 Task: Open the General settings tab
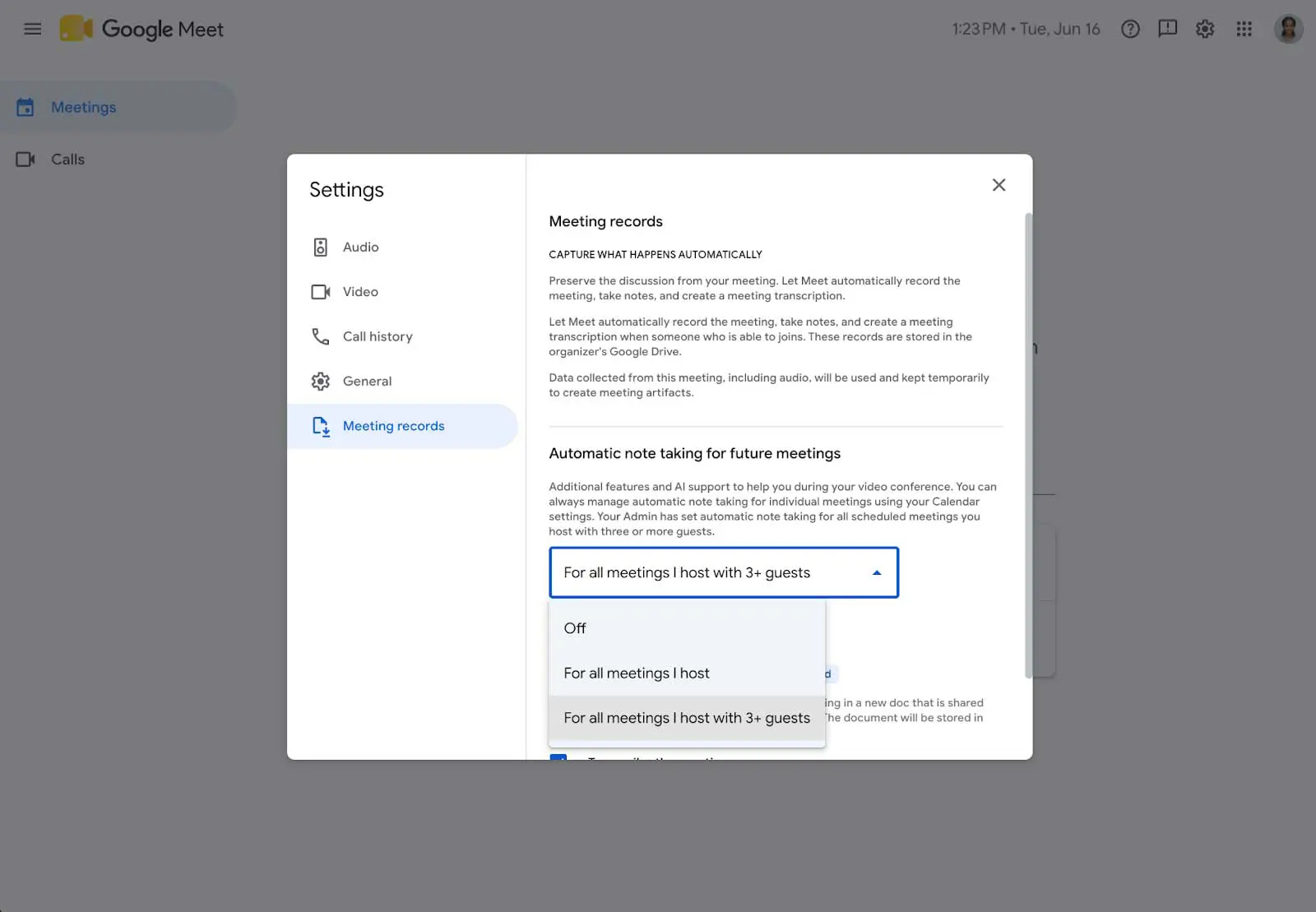click(x=402, y=382)
